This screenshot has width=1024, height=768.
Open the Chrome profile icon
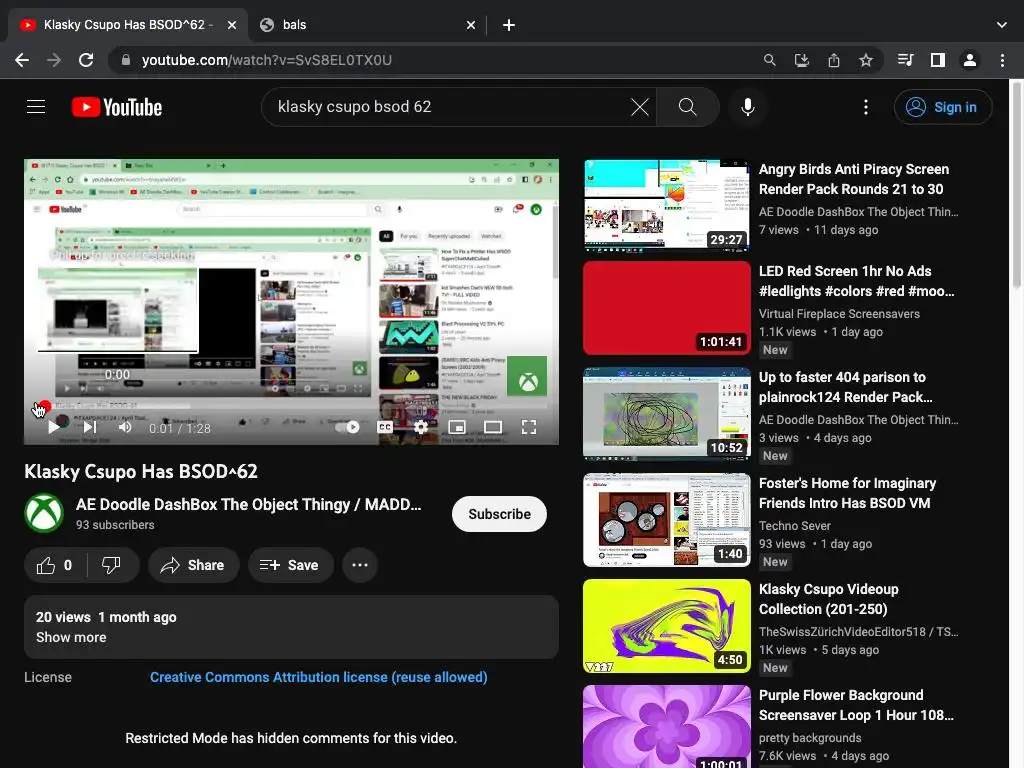(970, 60)
